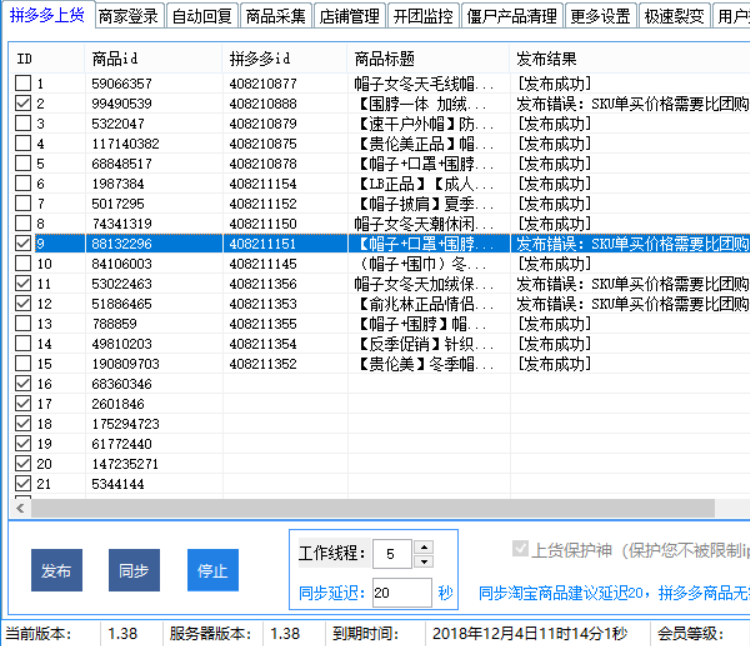The image size is (750, 646).
Task: Tick the checkbox for row 4
Action: click(23, 143)
